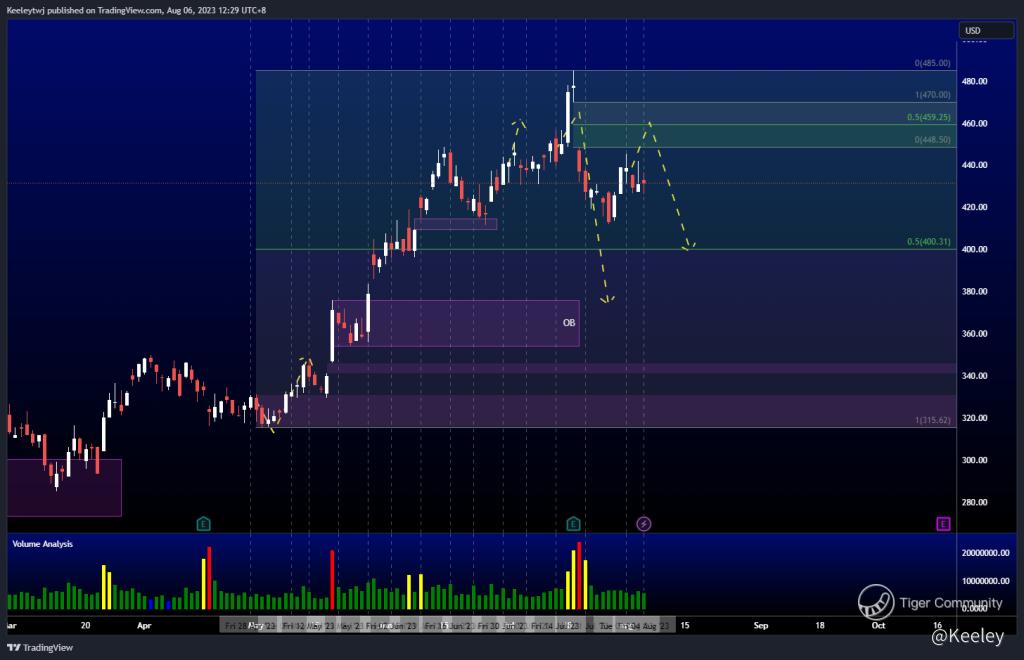Click the 280.00 price axis label

point(974,503)
